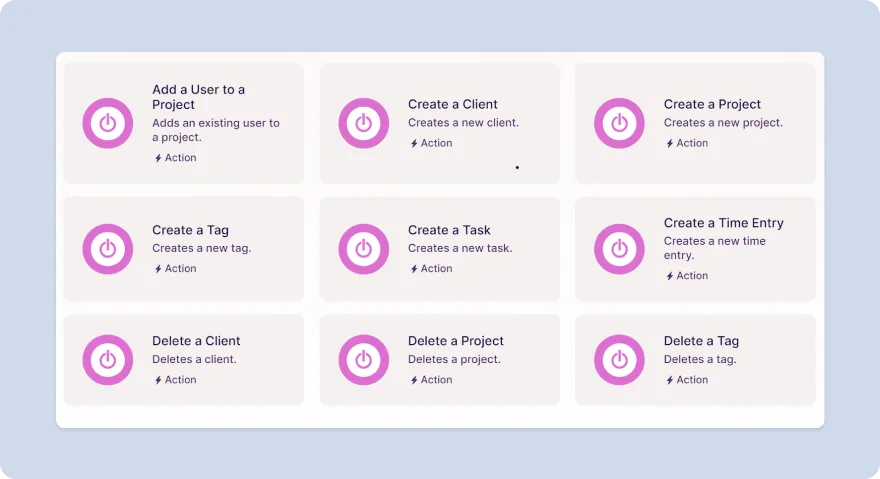The width and height of the screenshot is (880, 479).
Task: Choose the Create a Project heading
Action: (x=712, y=104)
